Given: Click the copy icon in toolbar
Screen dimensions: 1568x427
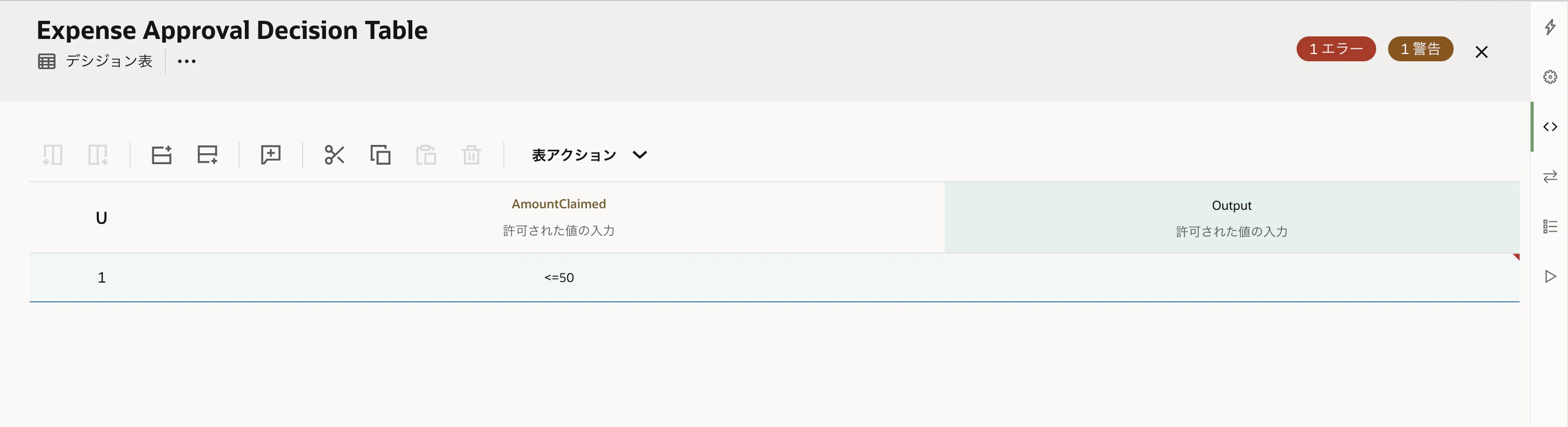Looking at the screenshot, I should (381, 154).
